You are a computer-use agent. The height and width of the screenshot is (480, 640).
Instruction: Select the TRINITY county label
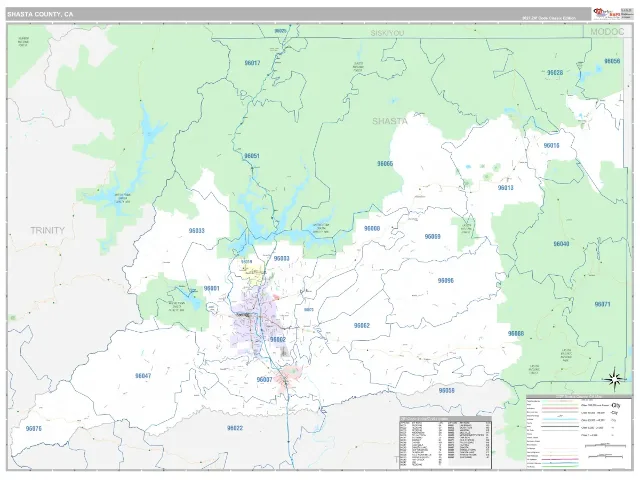click(x=48, y=230)
